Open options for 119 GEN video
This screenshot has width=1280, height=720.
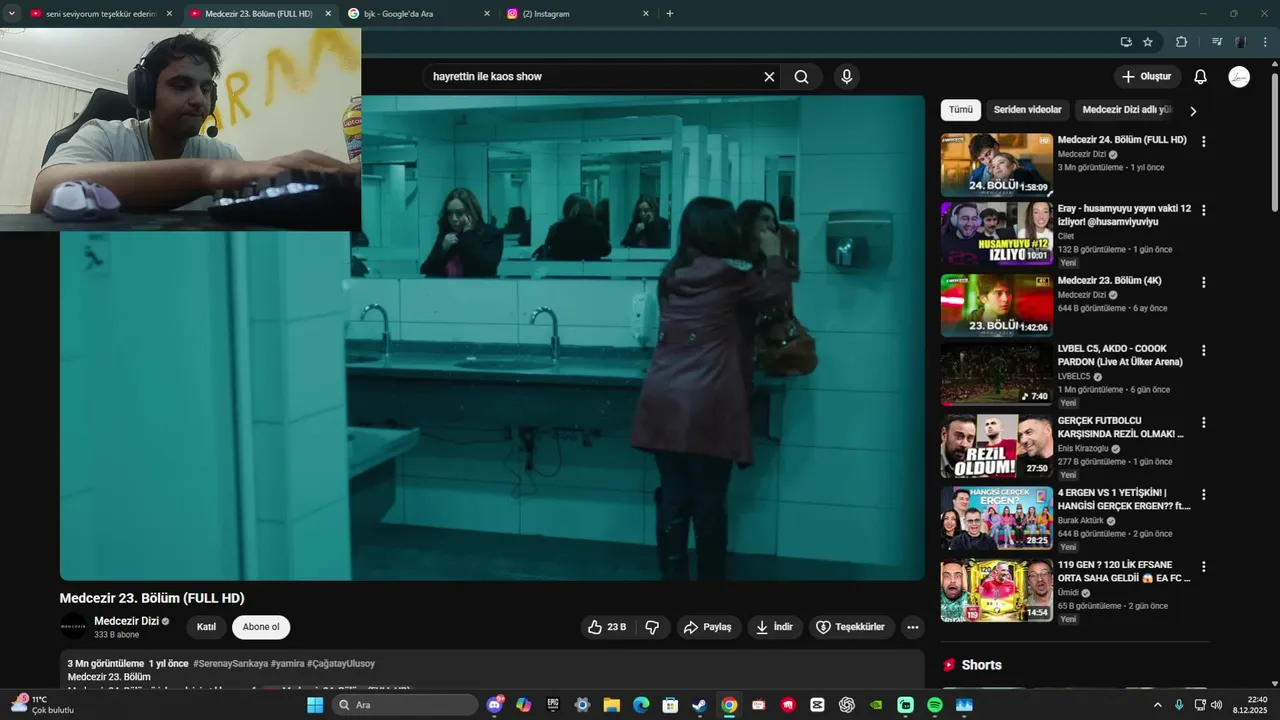pyautogui.click(x=1203, y=566)
